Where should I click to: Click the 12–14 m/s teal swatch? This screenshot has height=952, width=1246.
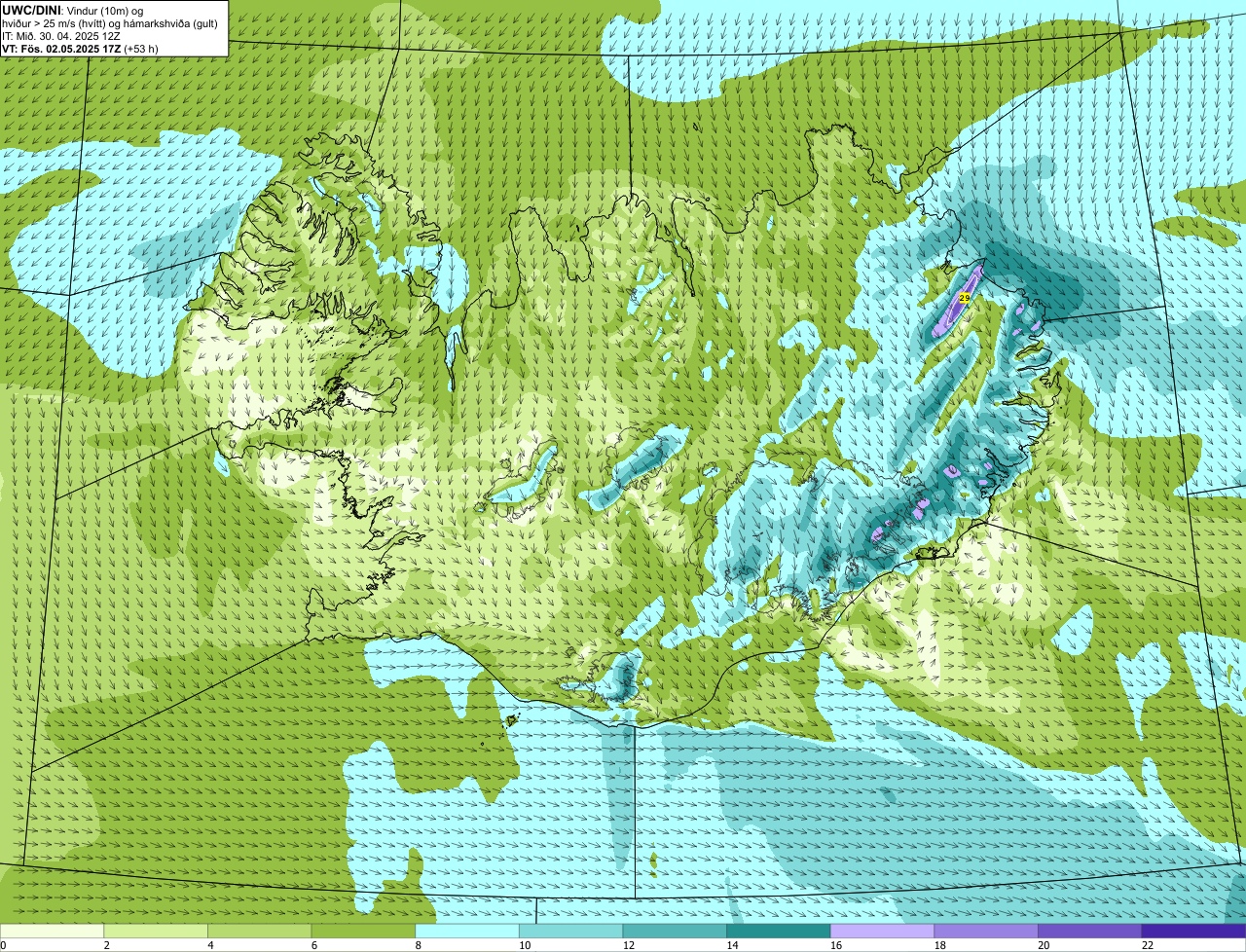(x=675, y=931)
